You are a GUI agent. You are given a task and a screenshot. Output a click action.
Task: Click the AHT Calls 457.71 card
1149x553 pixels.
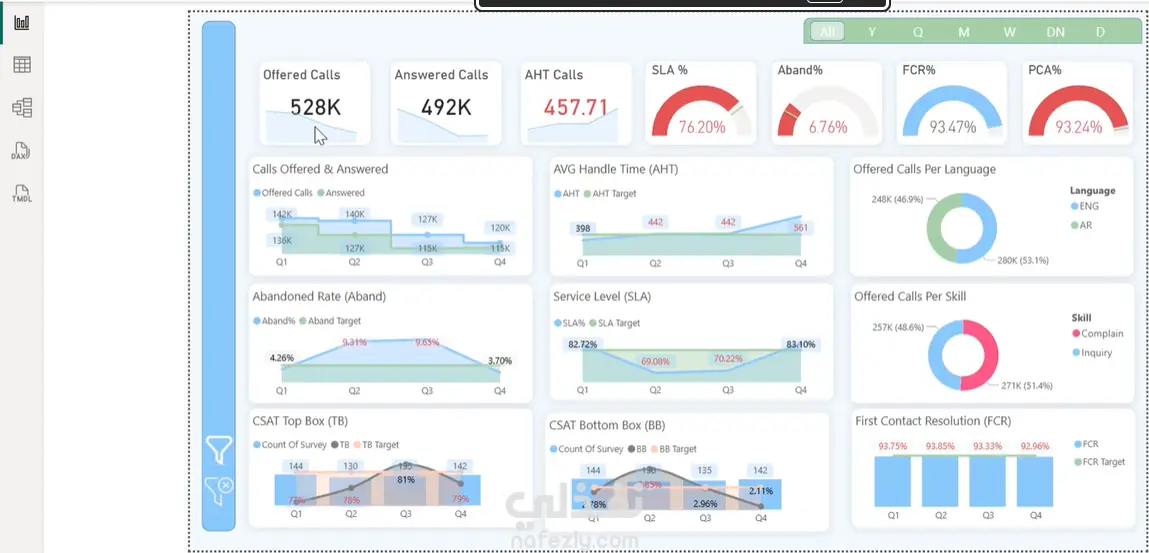[x=576, y=103]
